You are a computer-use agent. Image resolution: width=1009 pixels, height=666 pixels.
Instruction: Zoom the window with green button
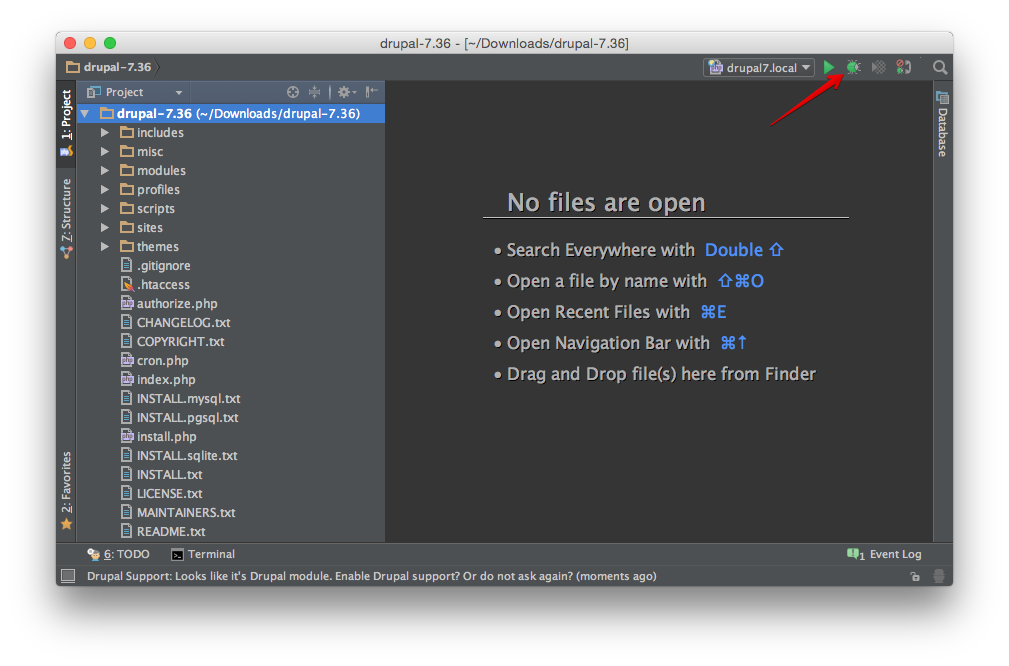click(110, 43)
